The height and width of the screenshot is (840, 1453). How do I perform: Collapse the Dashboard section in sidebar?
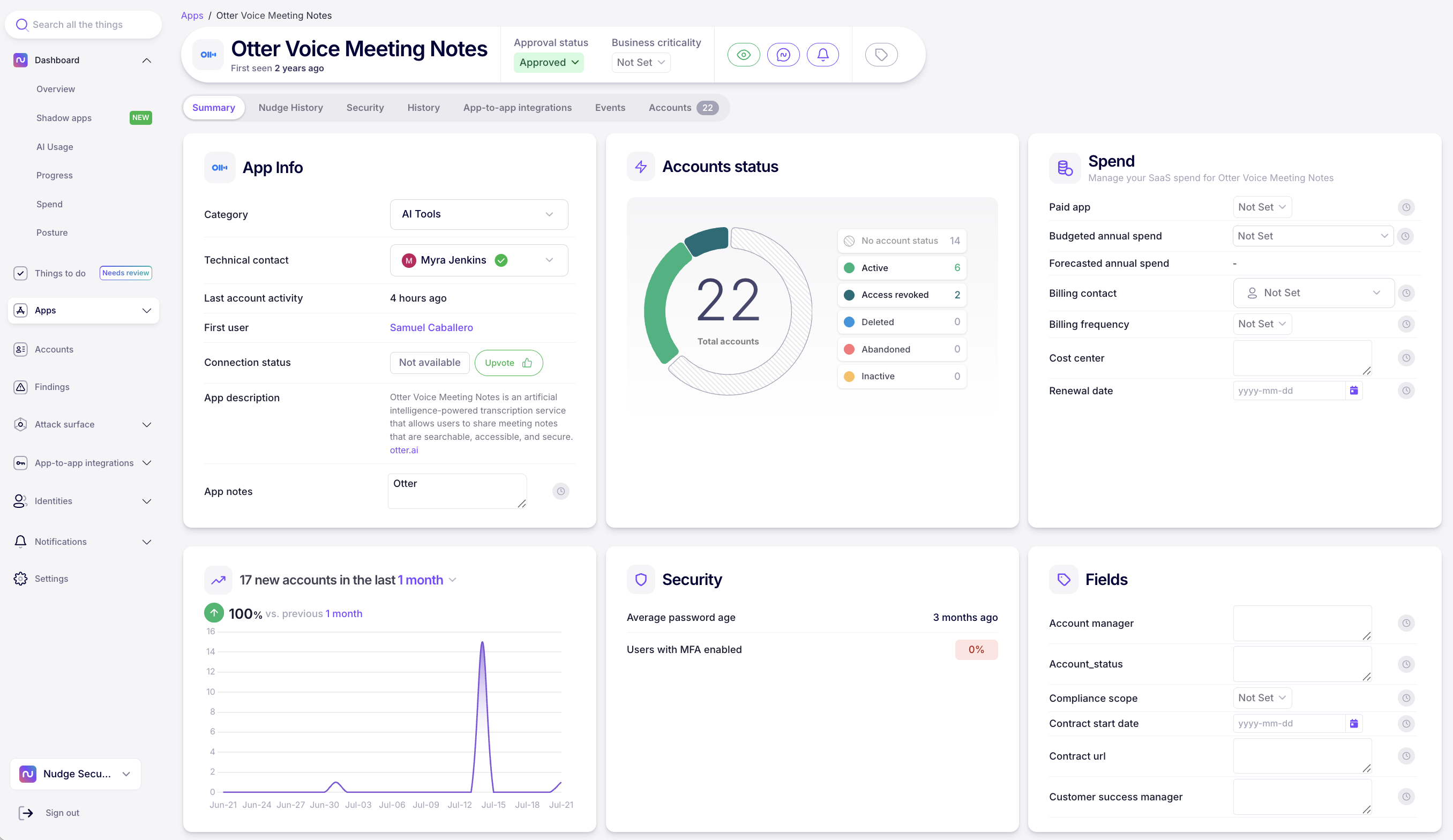146,60
